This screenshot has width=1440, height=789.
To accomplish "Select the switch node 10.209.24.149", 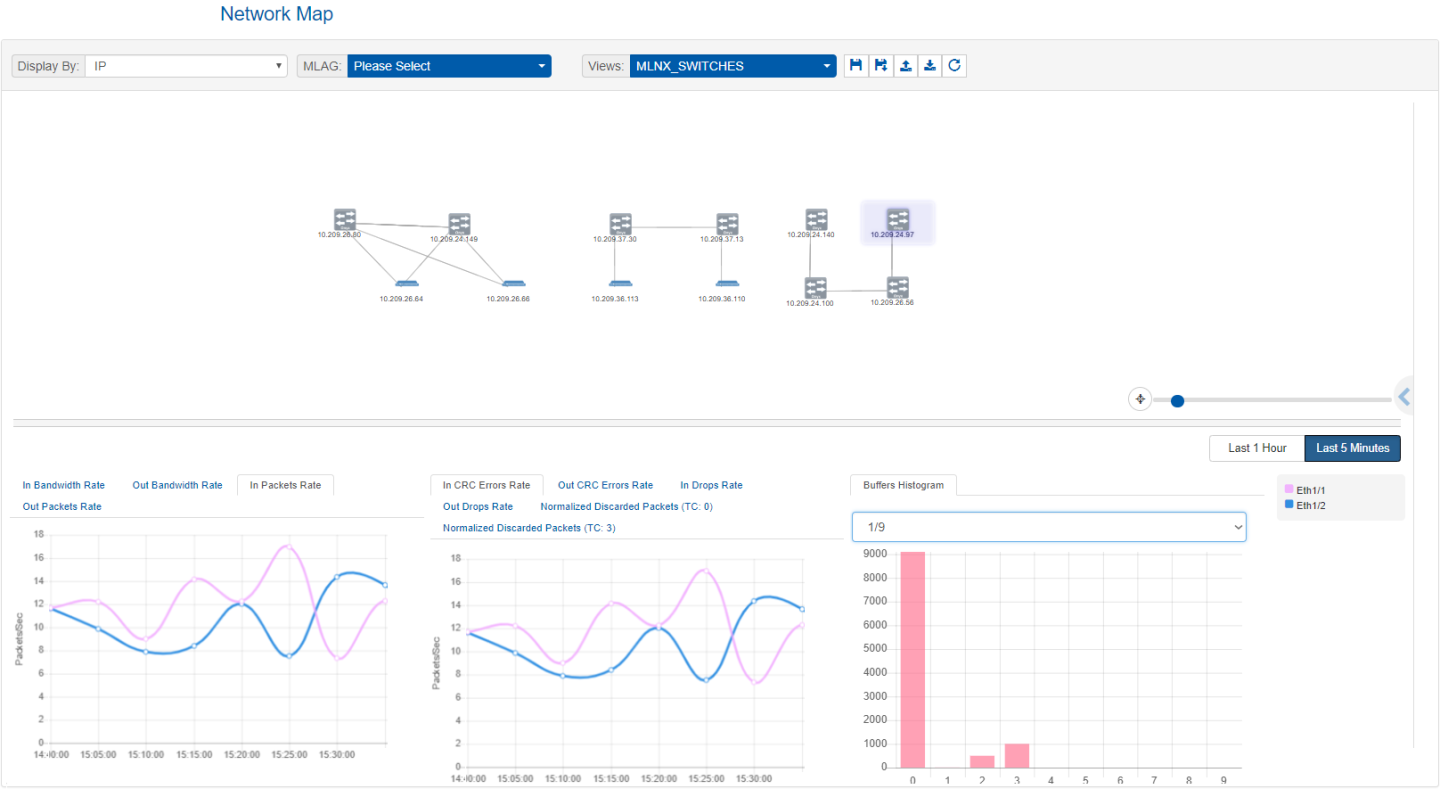I will tap(459, 224).
